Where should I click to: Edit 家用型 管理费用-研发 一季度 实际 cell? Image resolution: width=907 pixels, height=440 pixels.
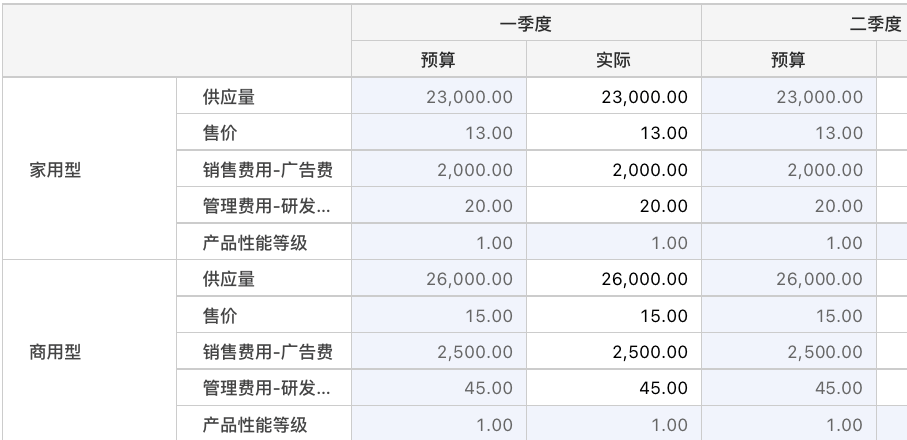[x=614, y=205]
